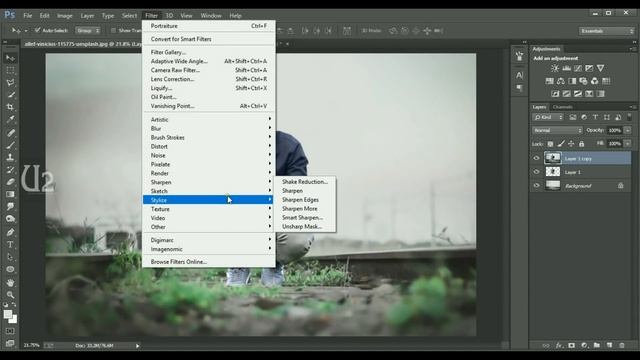Select Unsharp Mask from the submenu

pos(306,227)
